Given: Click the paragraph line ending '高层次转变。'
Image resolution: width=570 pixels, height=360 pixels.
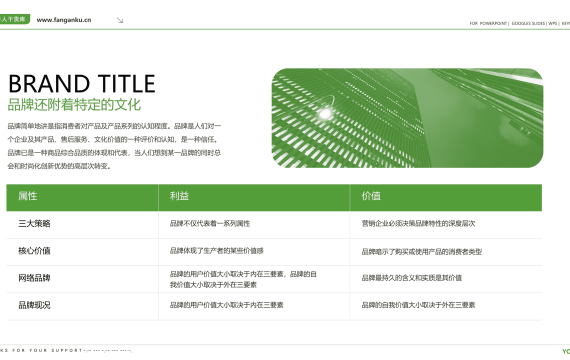Looking at the screenshot, I should pyautogui.click(x=59, y=166).
